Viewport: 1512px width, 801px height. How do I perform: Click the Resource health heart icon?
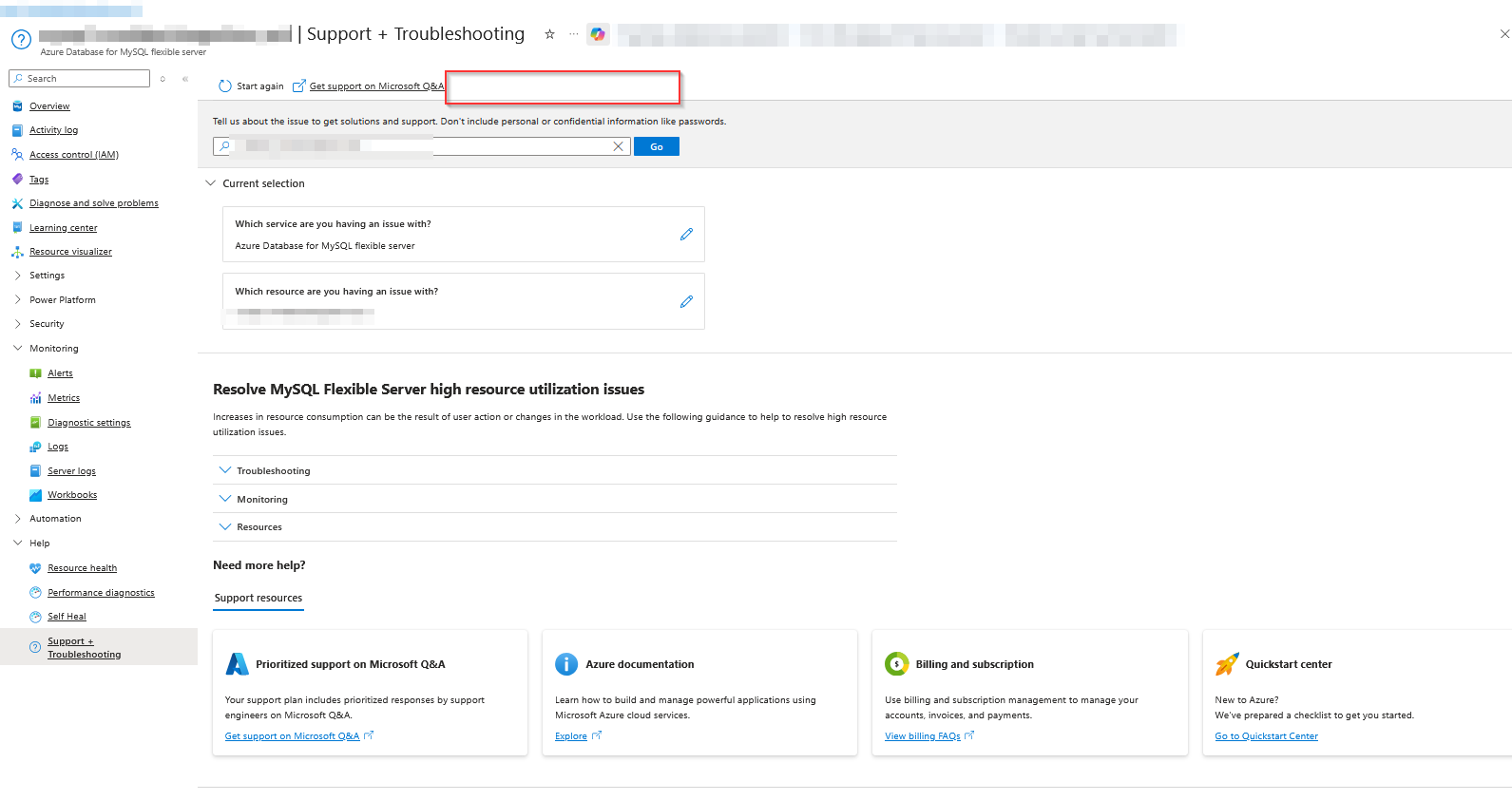(35, 568)
